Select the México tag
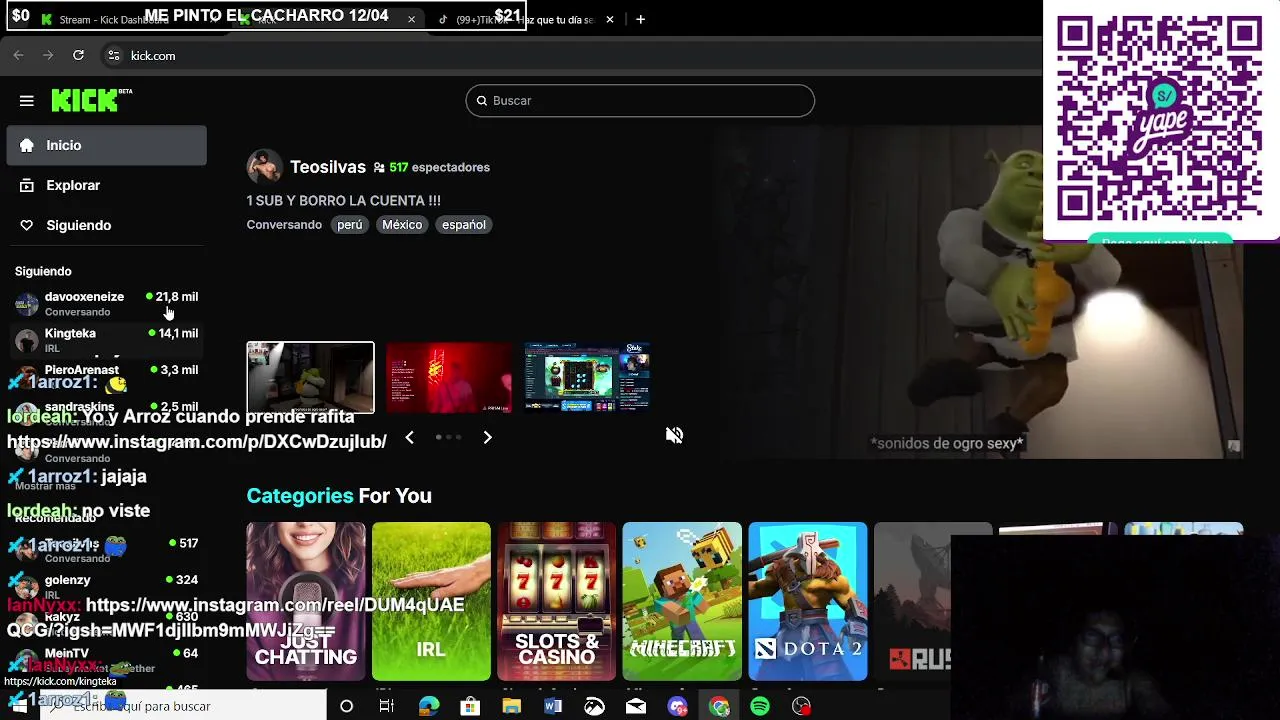 pyautogui.click(x=402, y=225)
